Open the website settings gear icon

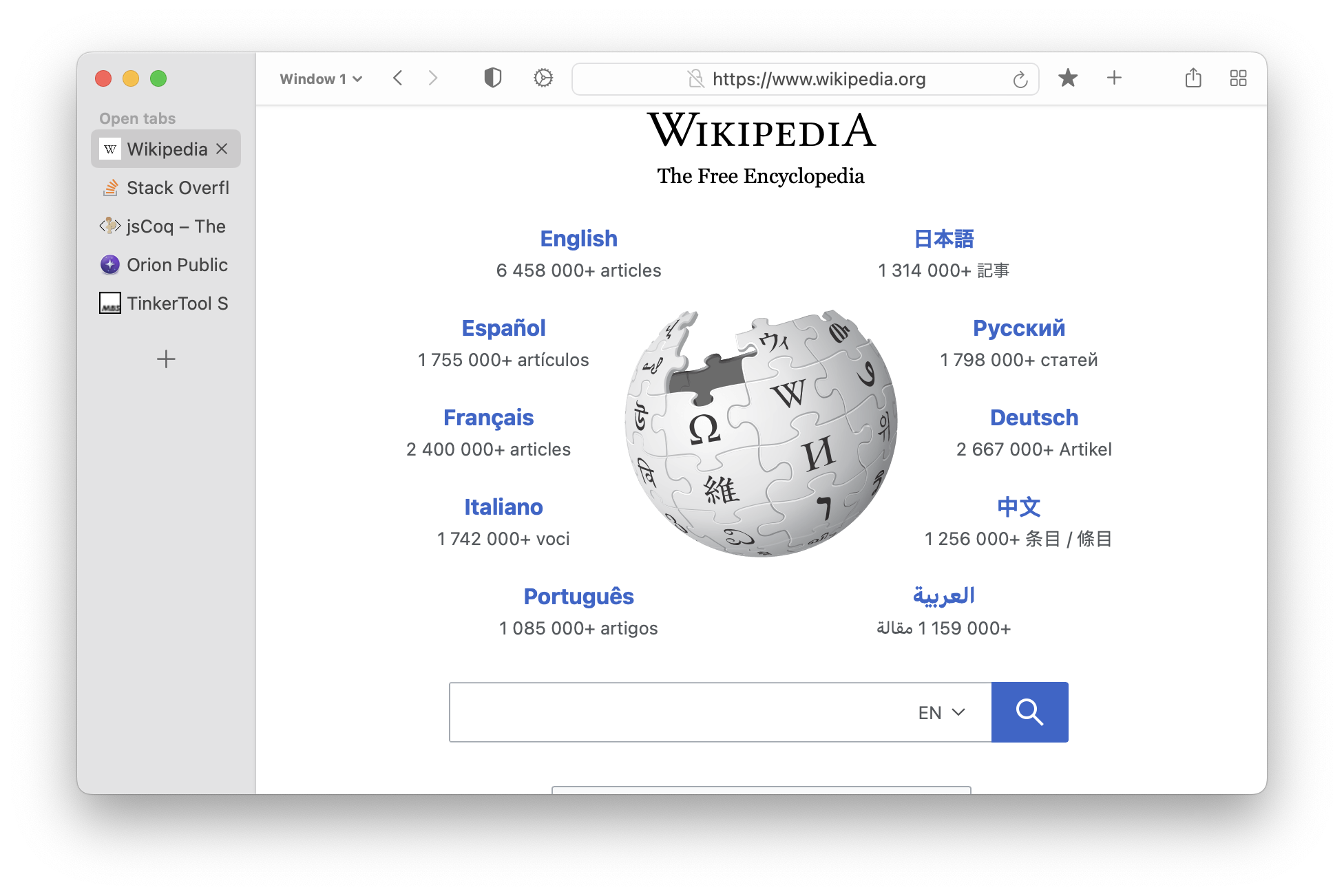(x=543, y=78)
